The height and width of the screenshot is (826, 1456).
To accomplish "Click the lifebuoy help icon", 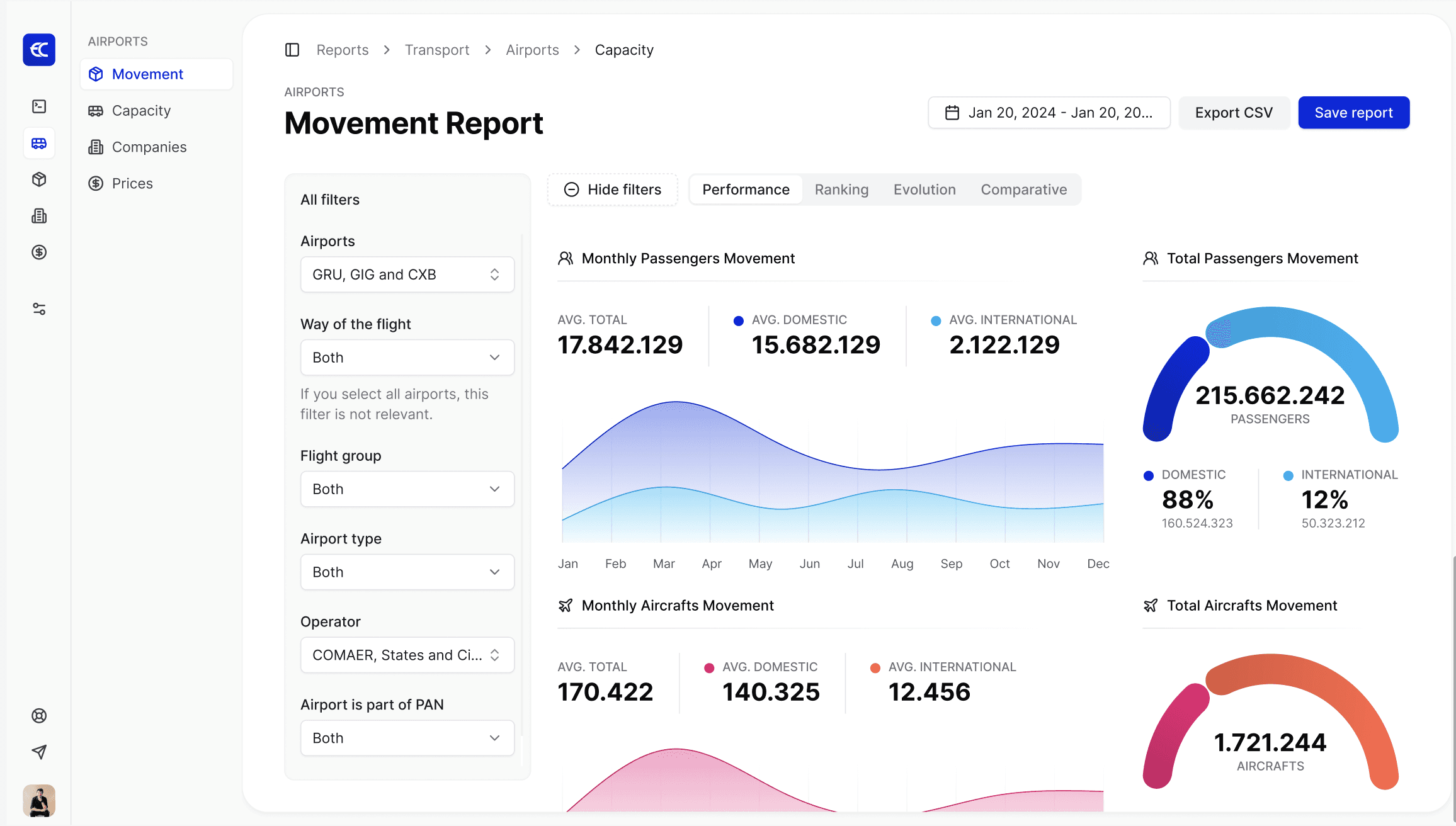I will [x=39, y=716].
